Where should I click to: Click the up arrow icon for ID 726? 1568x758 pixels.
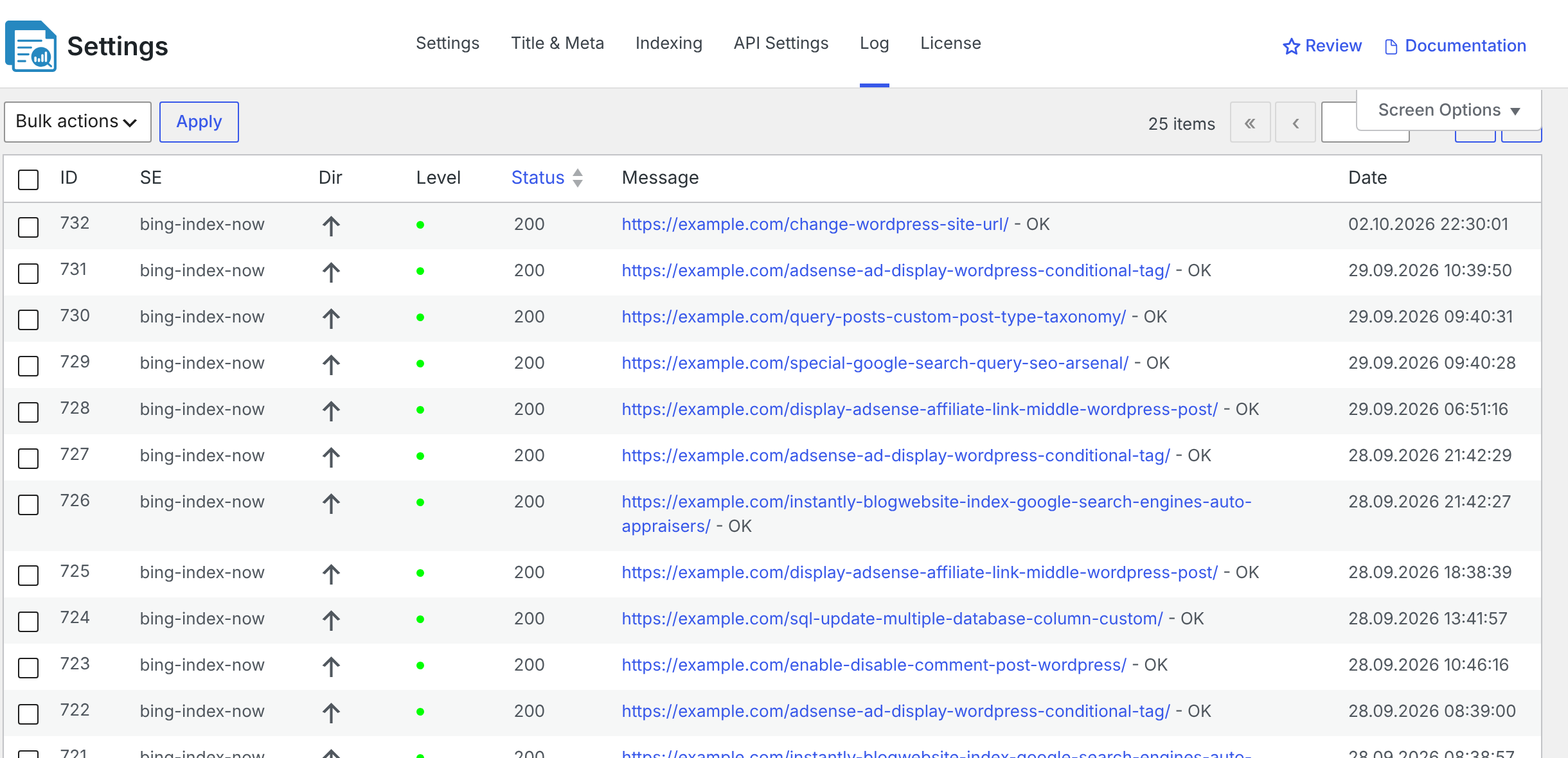[x=331, y=503]
